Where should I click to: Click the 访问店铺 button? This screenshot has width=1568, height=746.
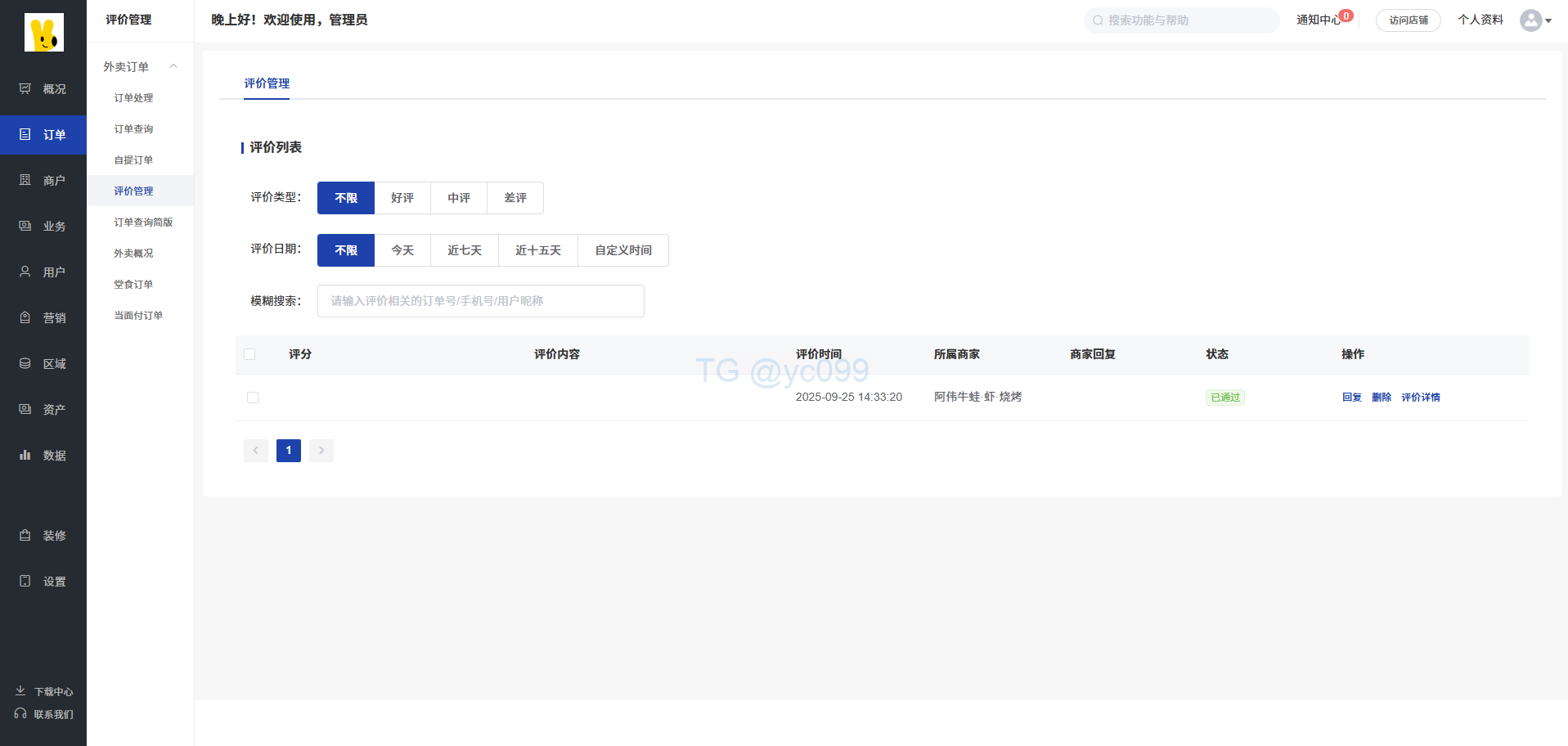pyautogui.click(x=1408, y=20)
